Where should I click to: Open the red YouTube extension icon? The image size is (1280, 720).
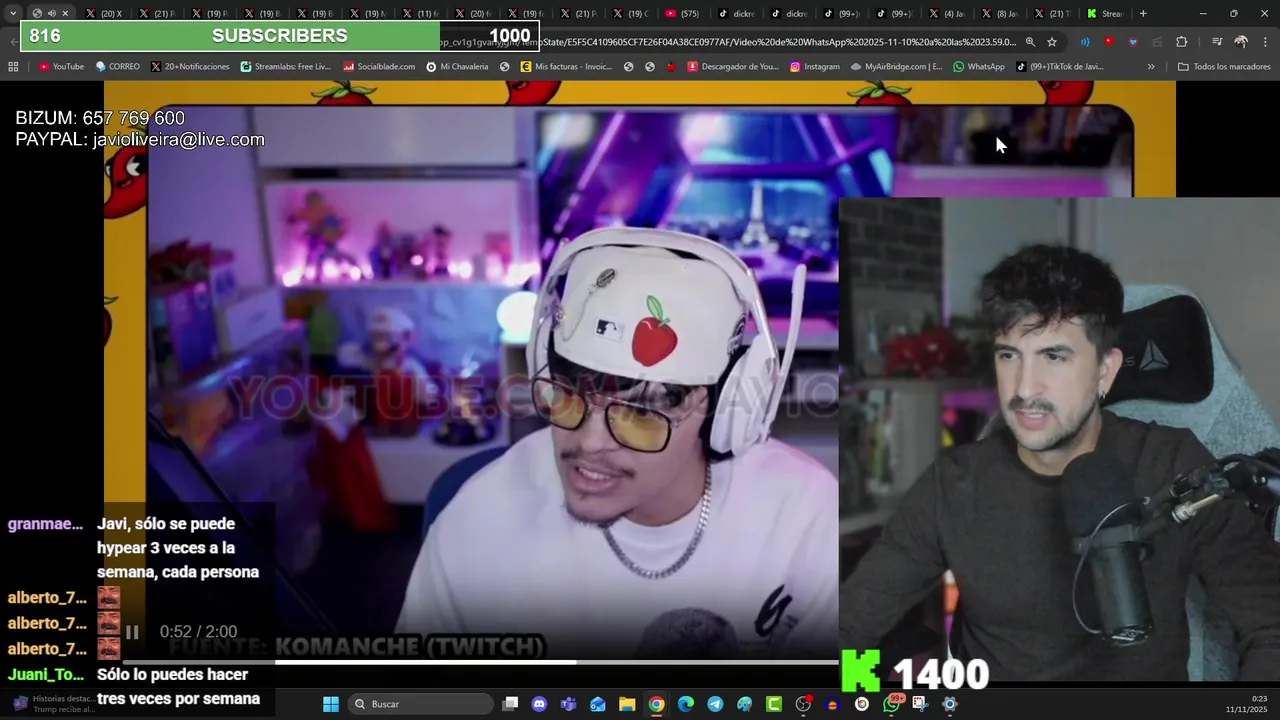click(x=1109, y=42)
